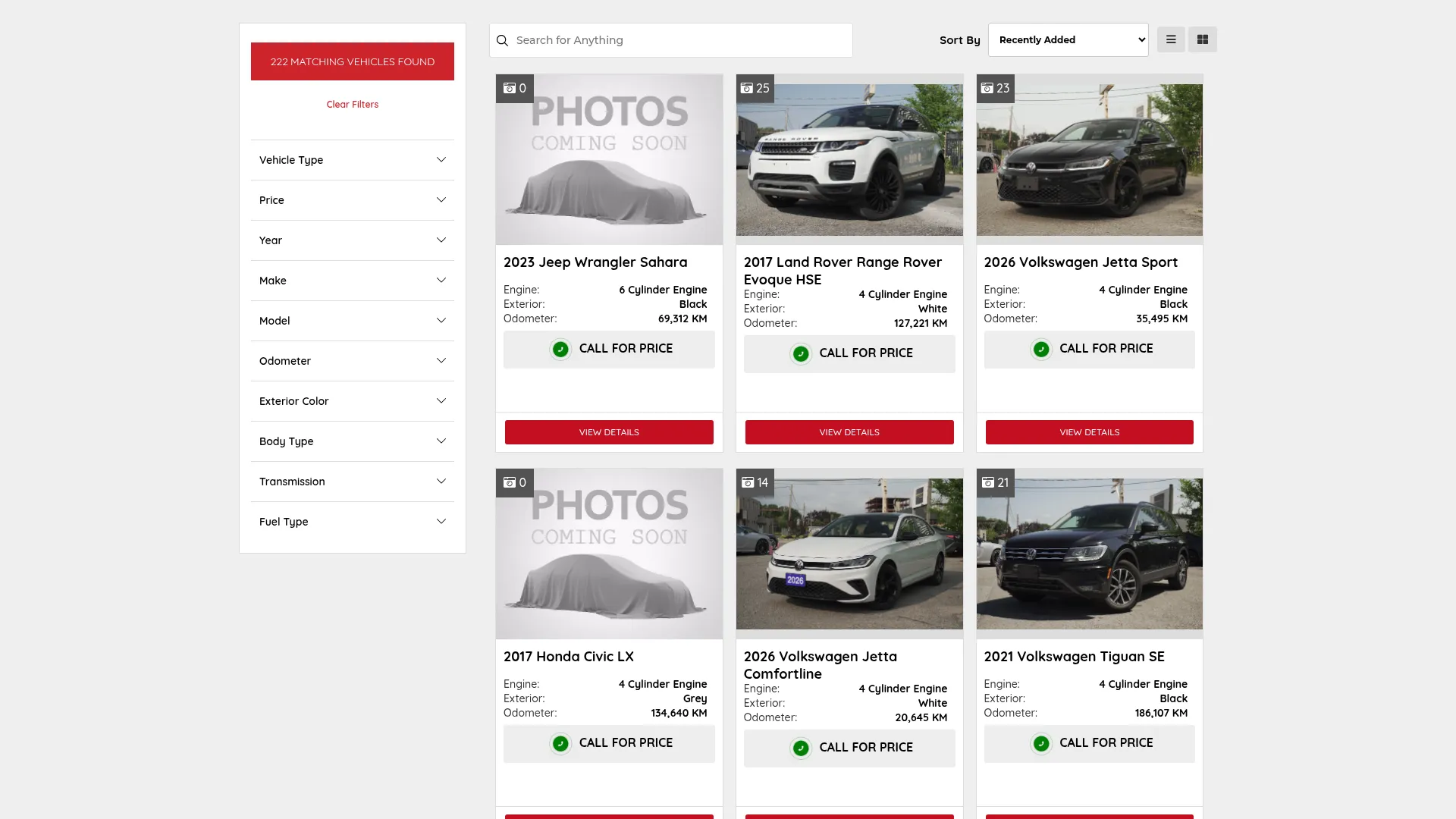
Task: Click green phone icon on Honda Civic card
Action: coord(560,743)
